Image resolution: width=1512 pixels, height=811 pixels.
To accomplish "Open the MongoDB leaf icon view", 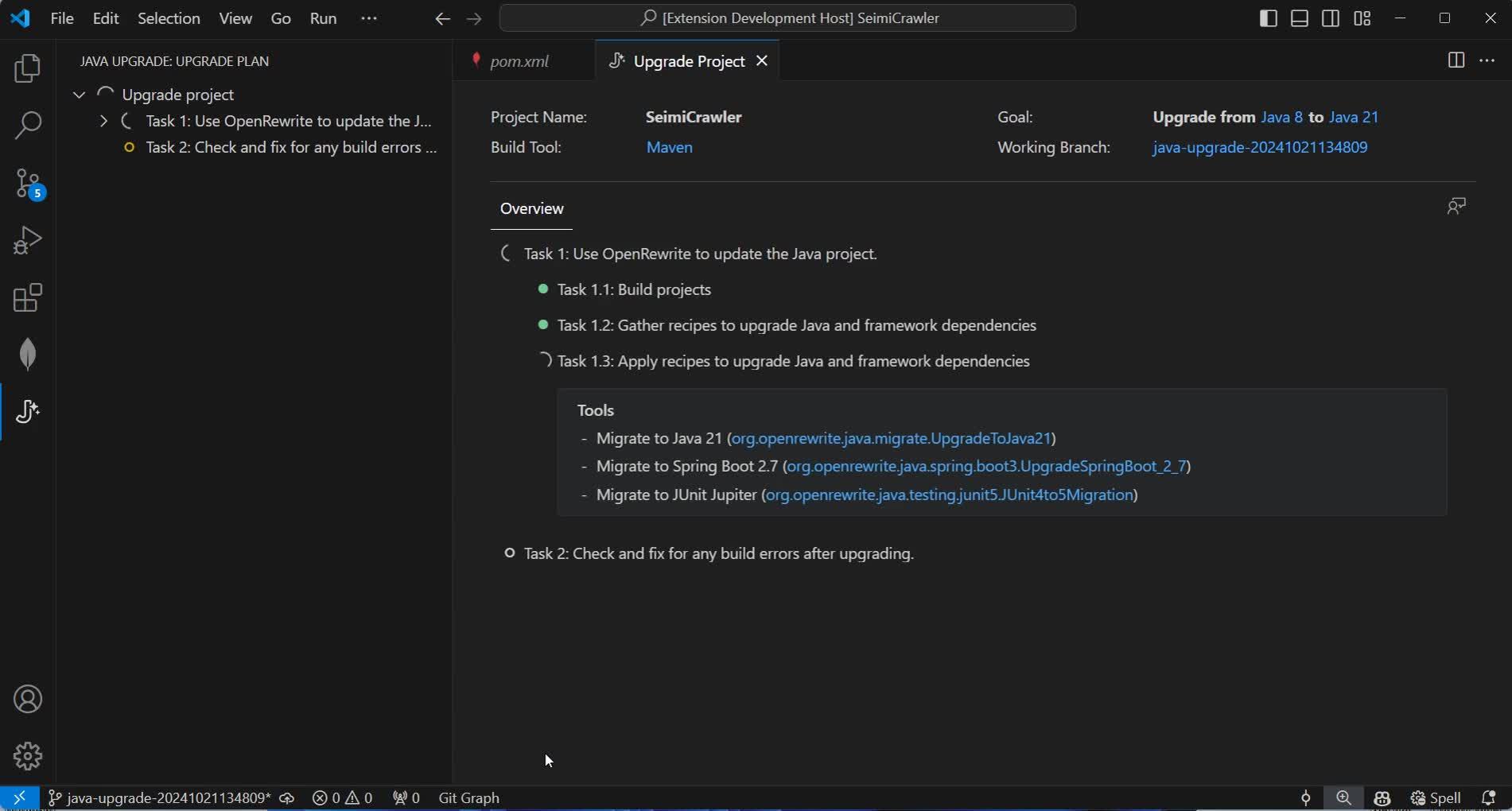I will [28, 355].
